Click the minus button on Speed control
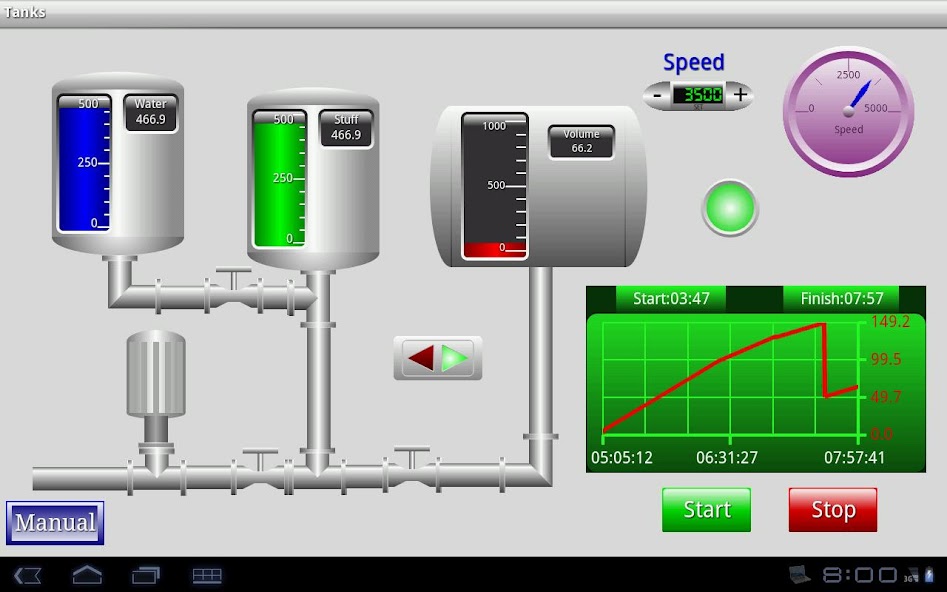Screen dimensions: 947x592 point(657,96)
